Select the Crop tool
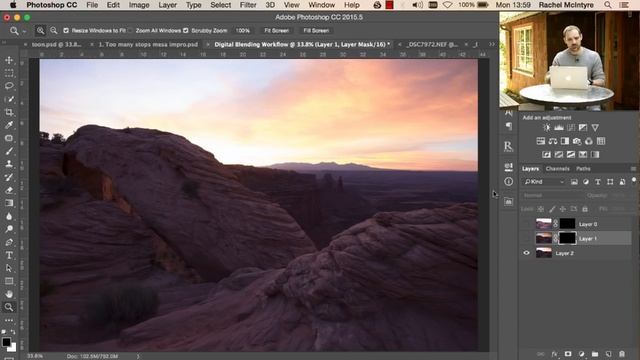Viewport: 640px width, 360px height. pyautogui.click(x=9, y=112)
